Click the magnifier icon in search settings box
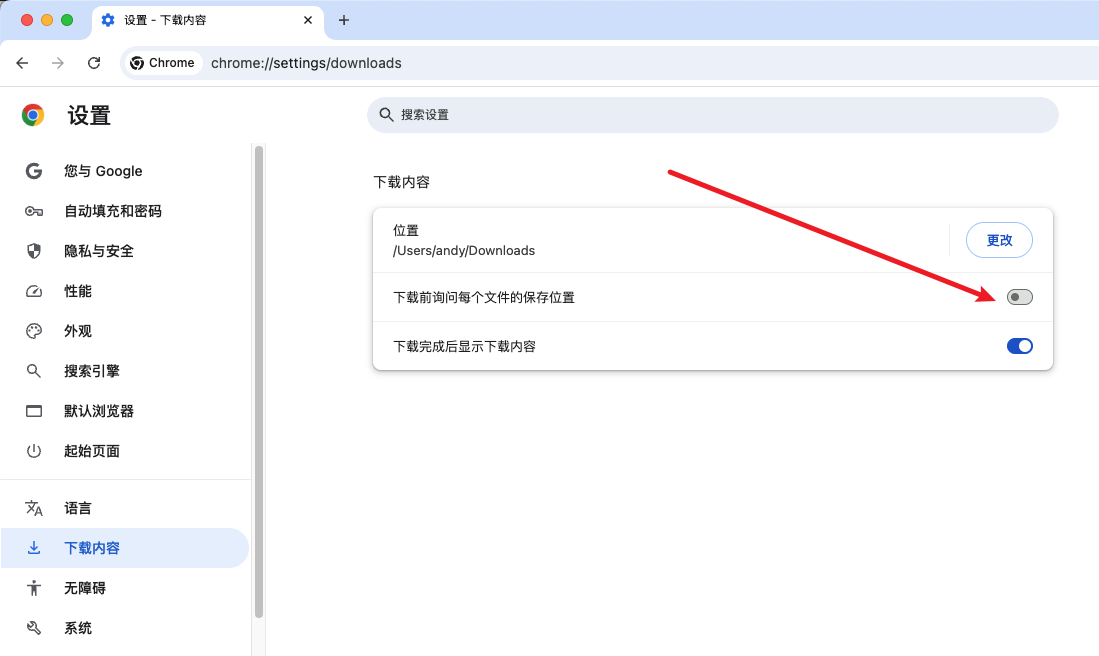1099x656 pixels. point(386,114)
